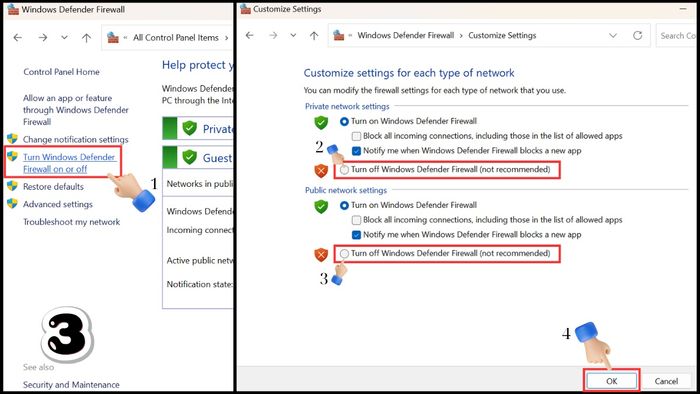Click shield icon beside Change notification settings
The image size is (700, 394).
click(x=12, y=138)
